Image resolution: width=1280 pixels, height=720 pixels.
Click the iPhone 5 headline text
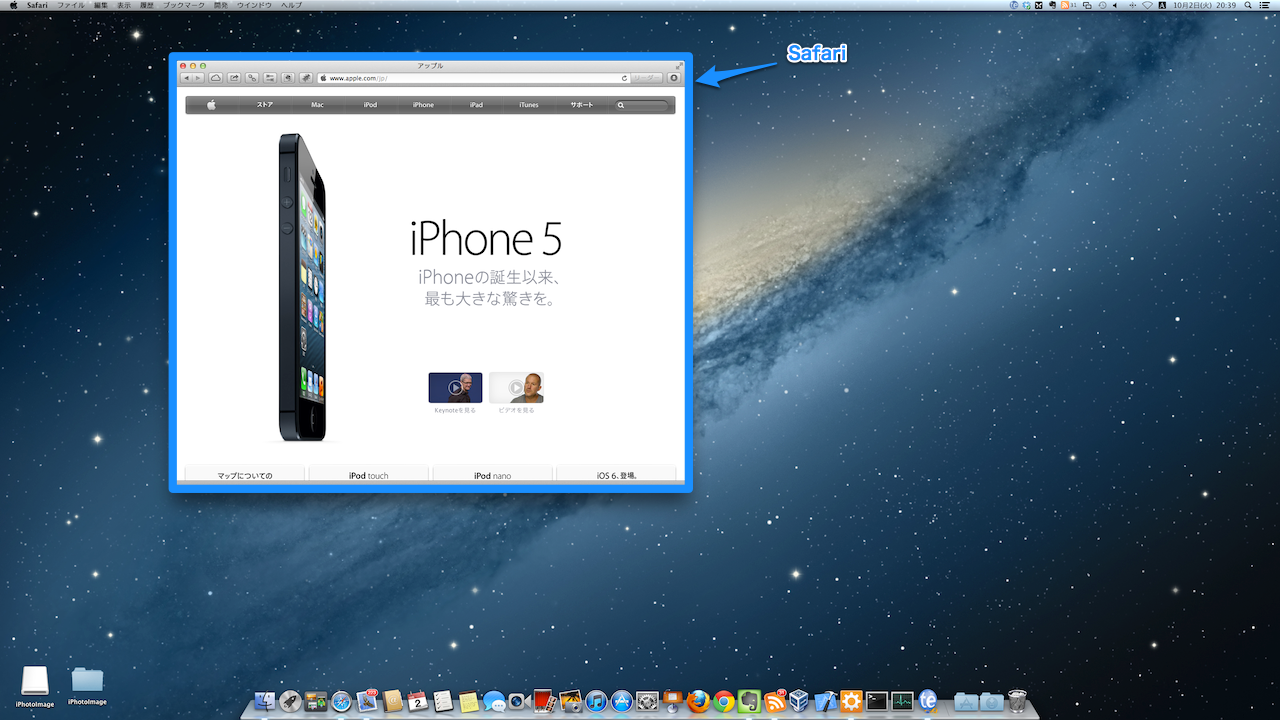[486, 239]
